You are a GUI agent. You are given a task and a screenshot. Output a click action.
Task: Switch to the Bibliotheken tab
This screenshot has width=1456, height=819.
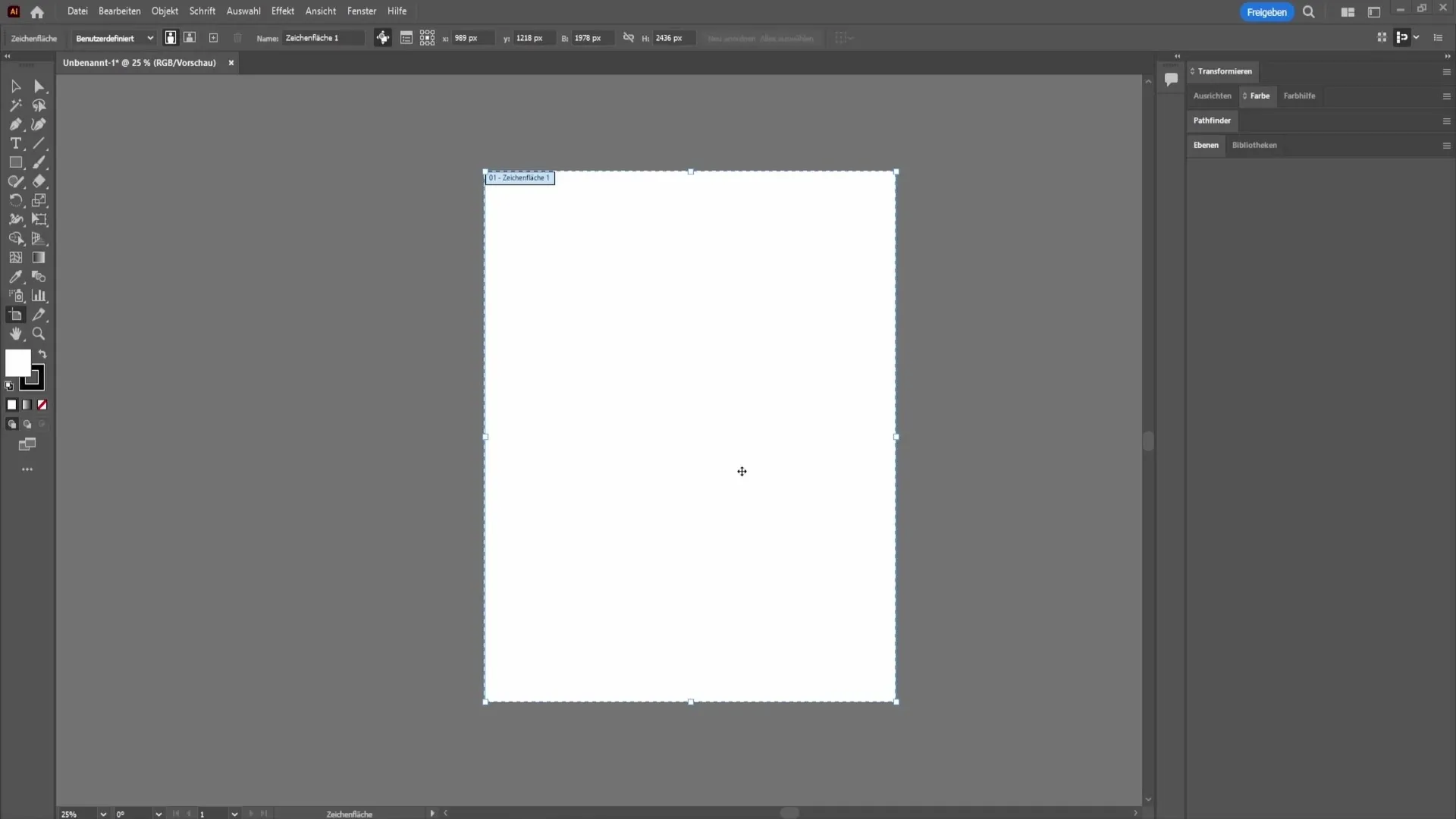(1254, 146)
